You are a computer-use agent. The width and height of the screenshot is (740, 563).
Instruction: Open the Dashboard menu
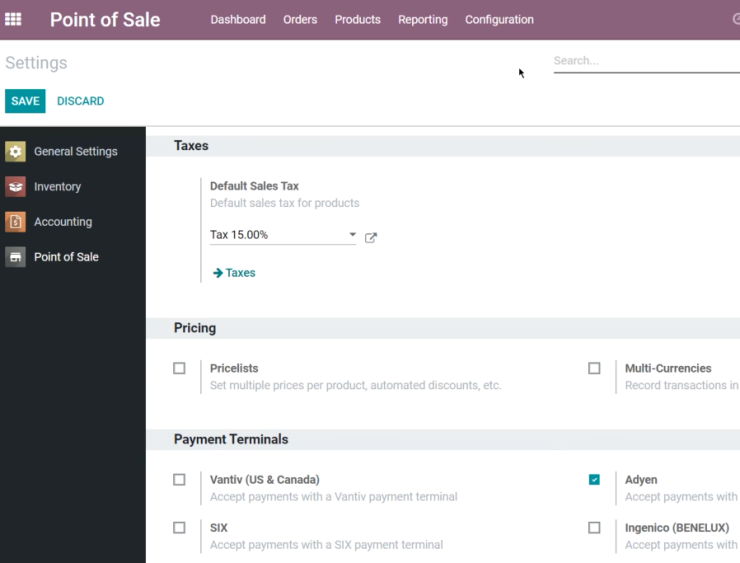238,19
